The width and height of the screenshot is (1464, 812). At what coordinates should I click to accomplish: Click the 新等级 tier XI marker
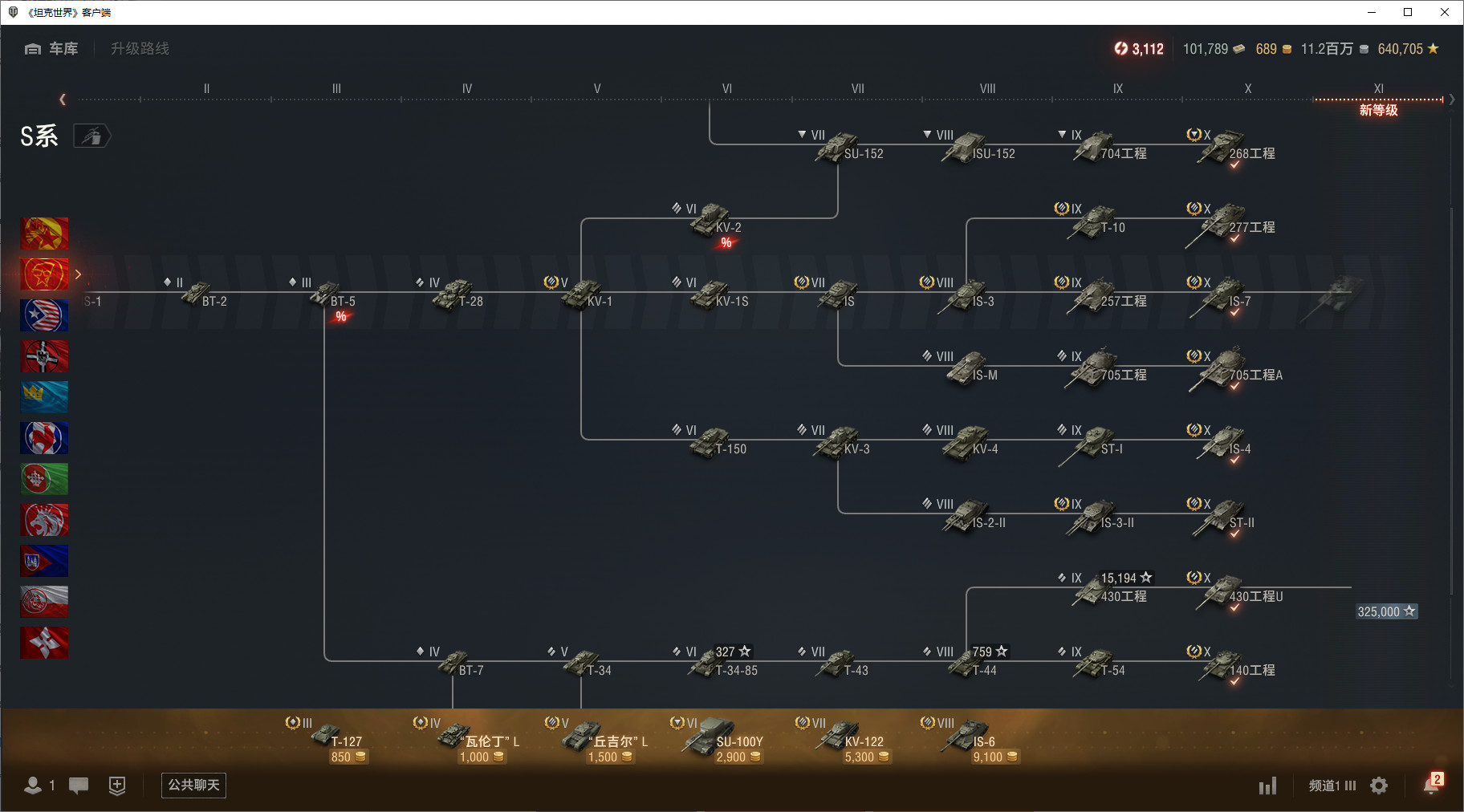(x=1378, y=110)
